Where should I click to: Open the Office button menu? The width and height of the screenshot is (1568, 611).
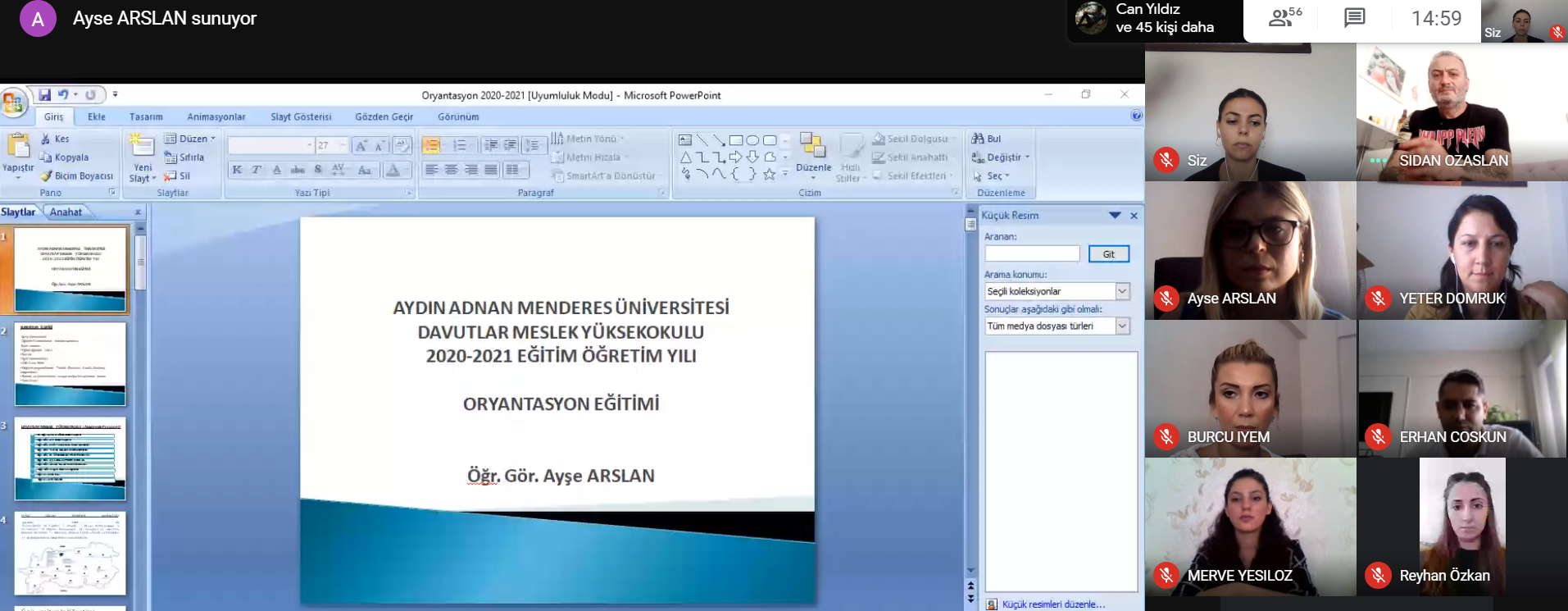click(x=13, y=103)
